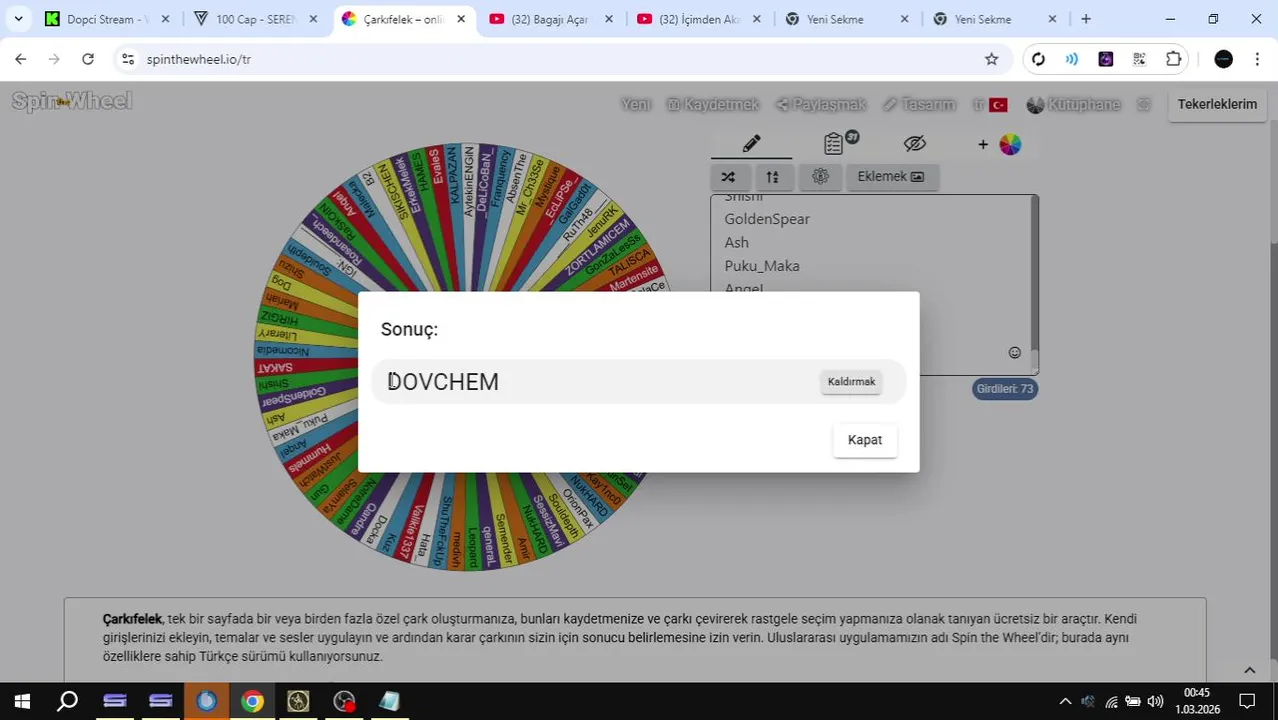
Task: Open the Tasarım design menu
Action: click(x=918, y=104)
